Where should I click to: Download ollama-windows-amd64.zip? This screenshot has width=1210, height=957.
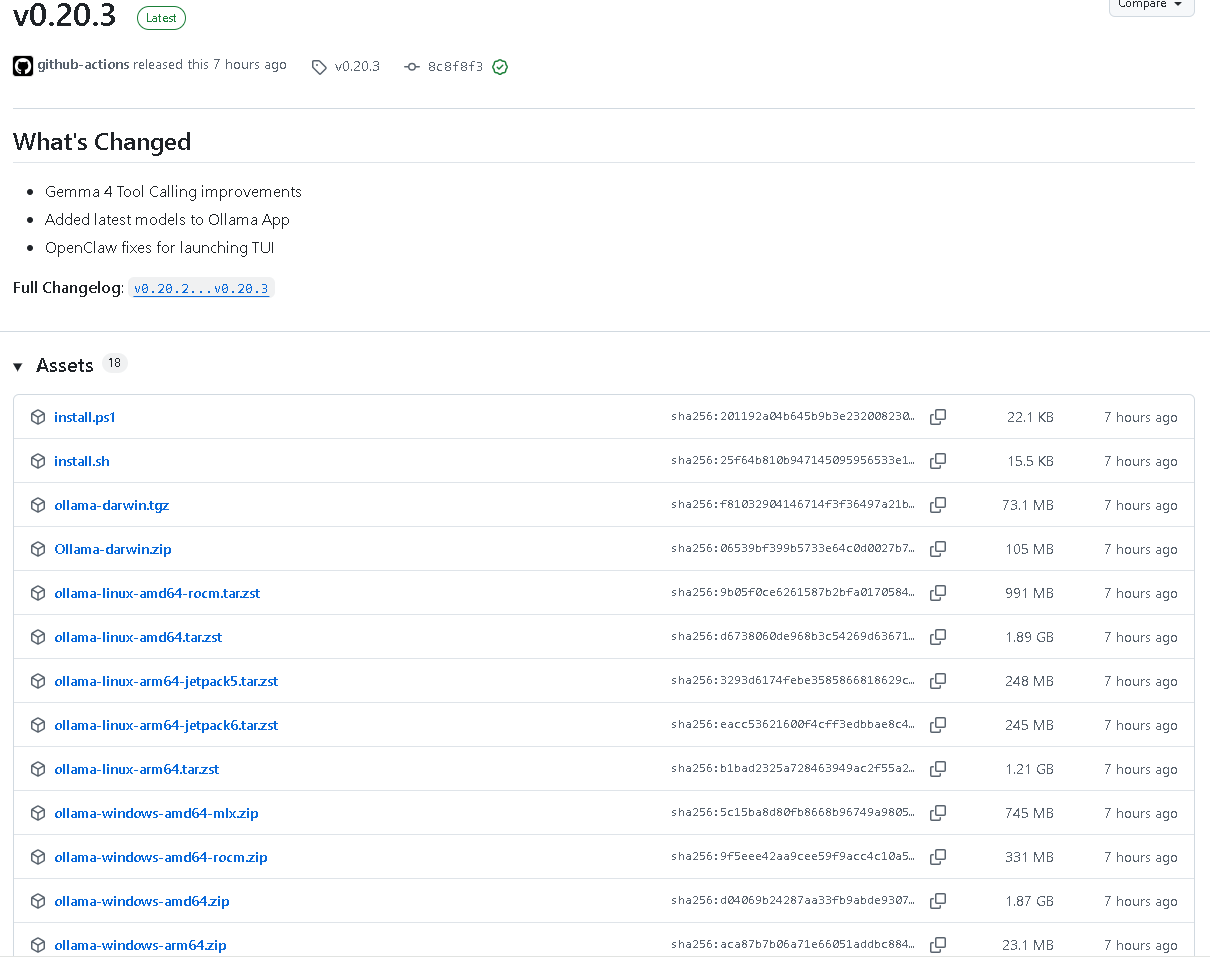[142, 901]
